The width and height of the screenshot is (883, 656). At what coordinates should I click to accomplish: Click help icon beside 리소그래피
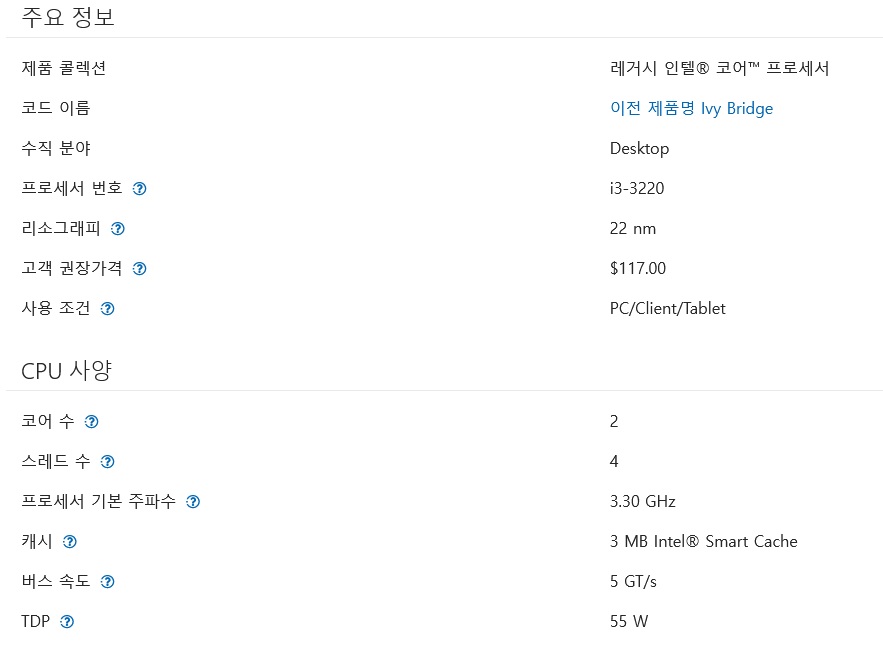coord(118,228)
